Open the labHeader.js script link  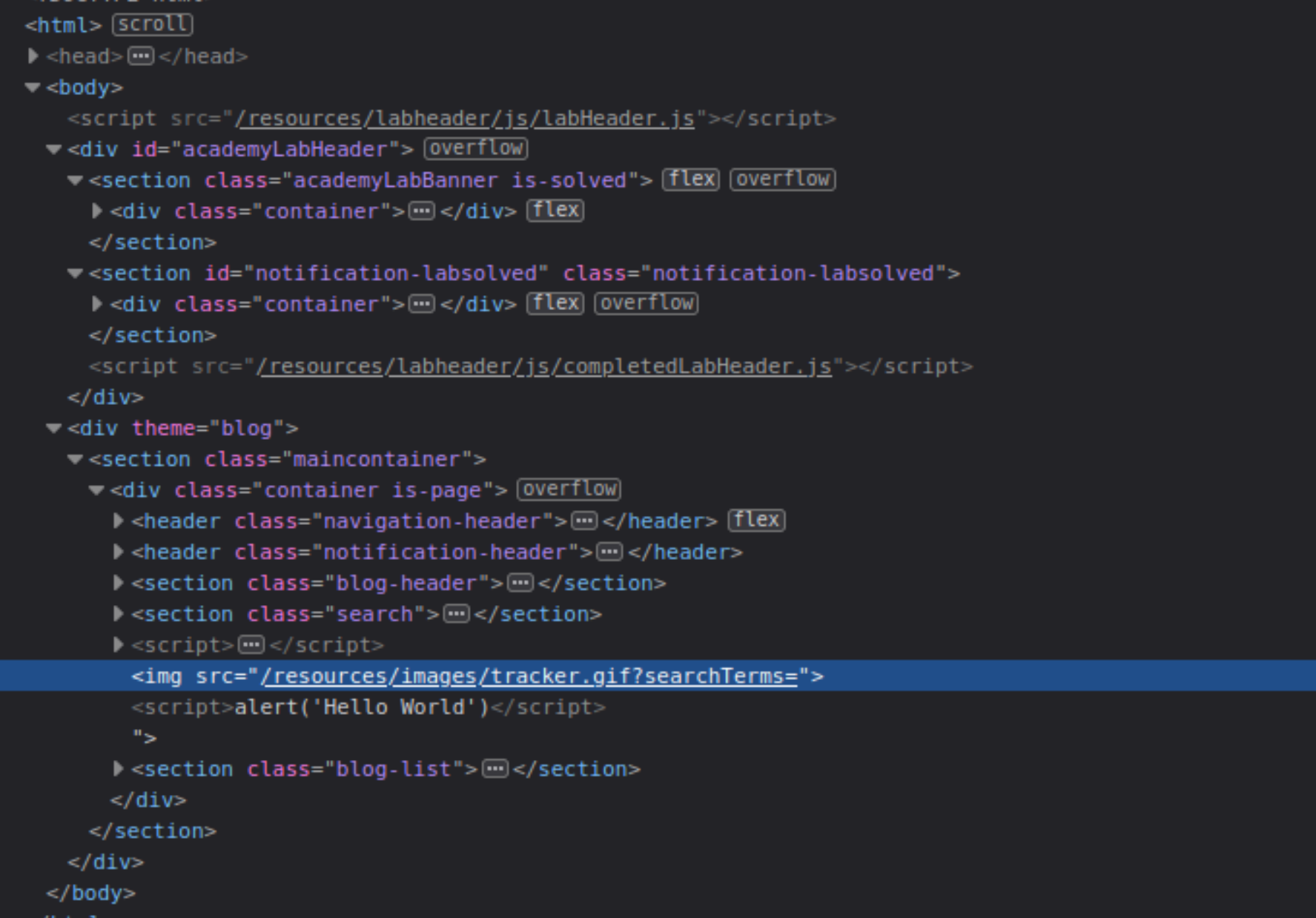pyautogui.click(x=465, y=119)
